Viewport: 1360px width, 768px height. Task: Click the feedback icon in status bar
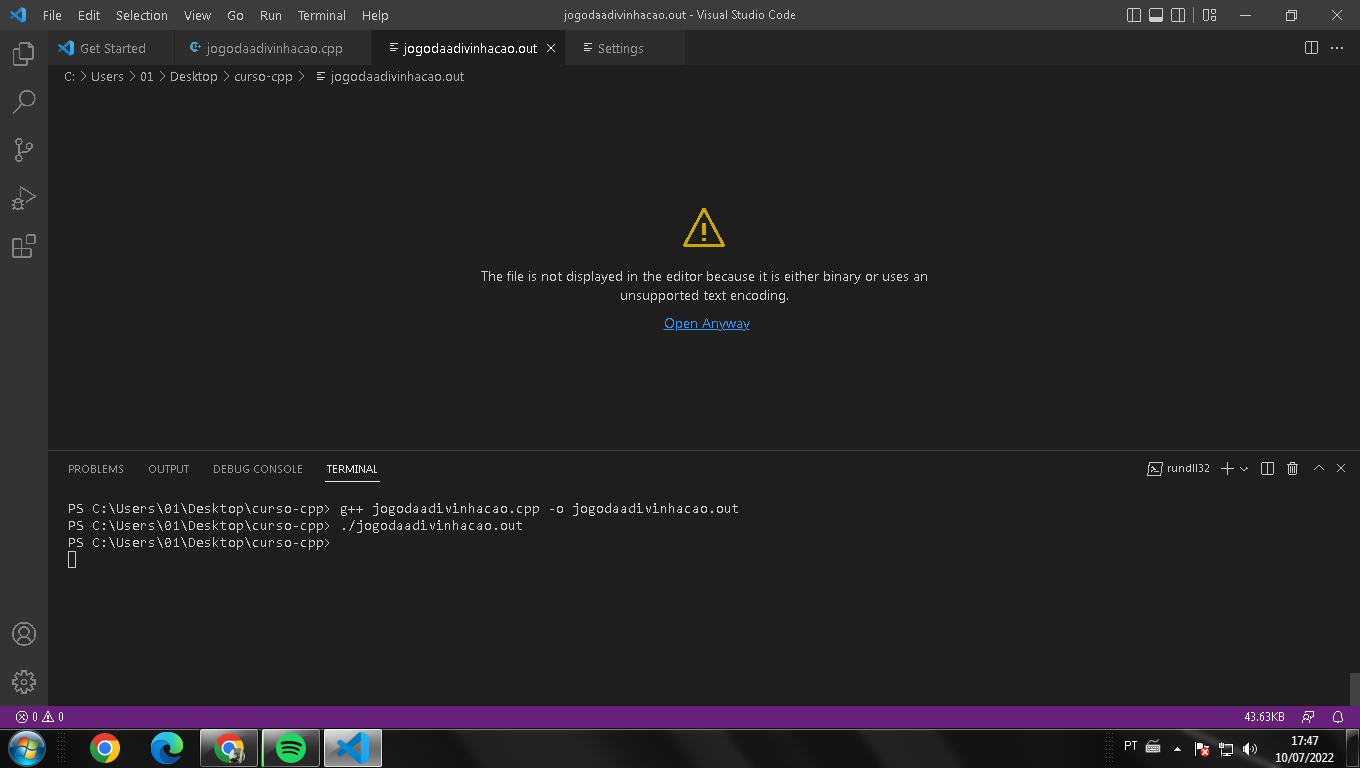[1308, 717]
